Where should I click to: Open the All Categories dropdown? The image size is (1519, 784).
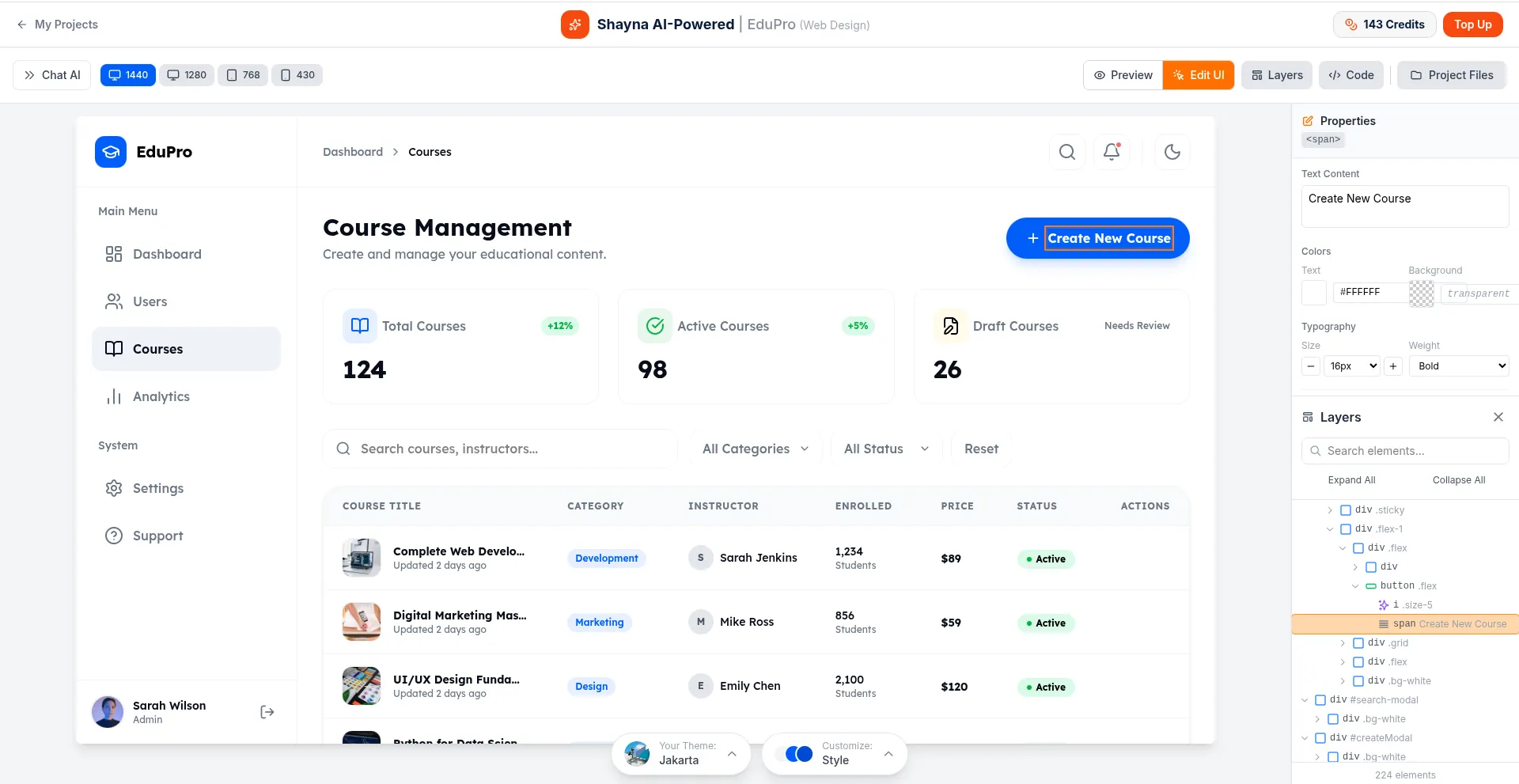(x=755, y=449)
